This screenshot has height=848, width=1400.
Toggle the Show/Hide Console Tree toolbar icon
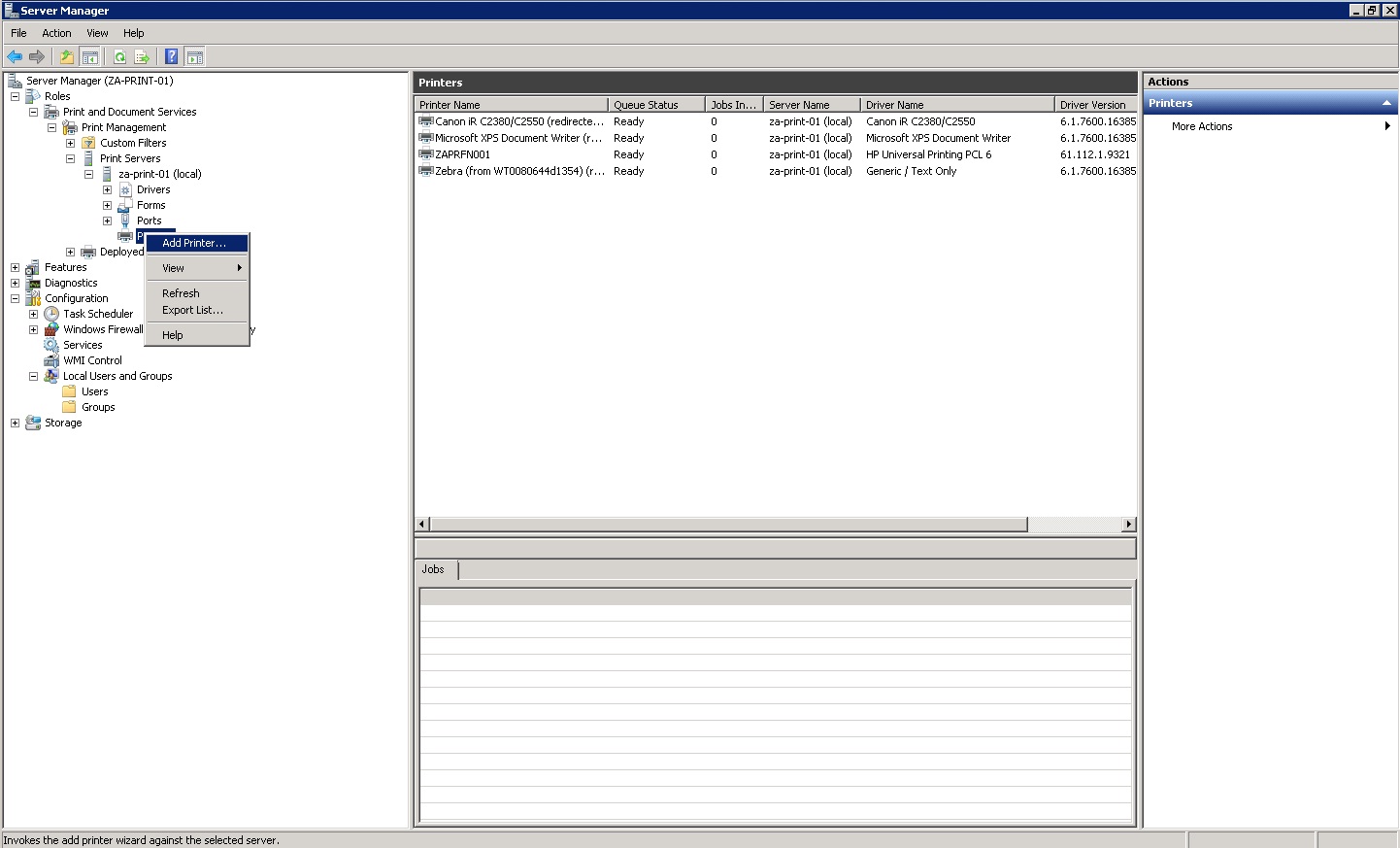tap(89, 56)
